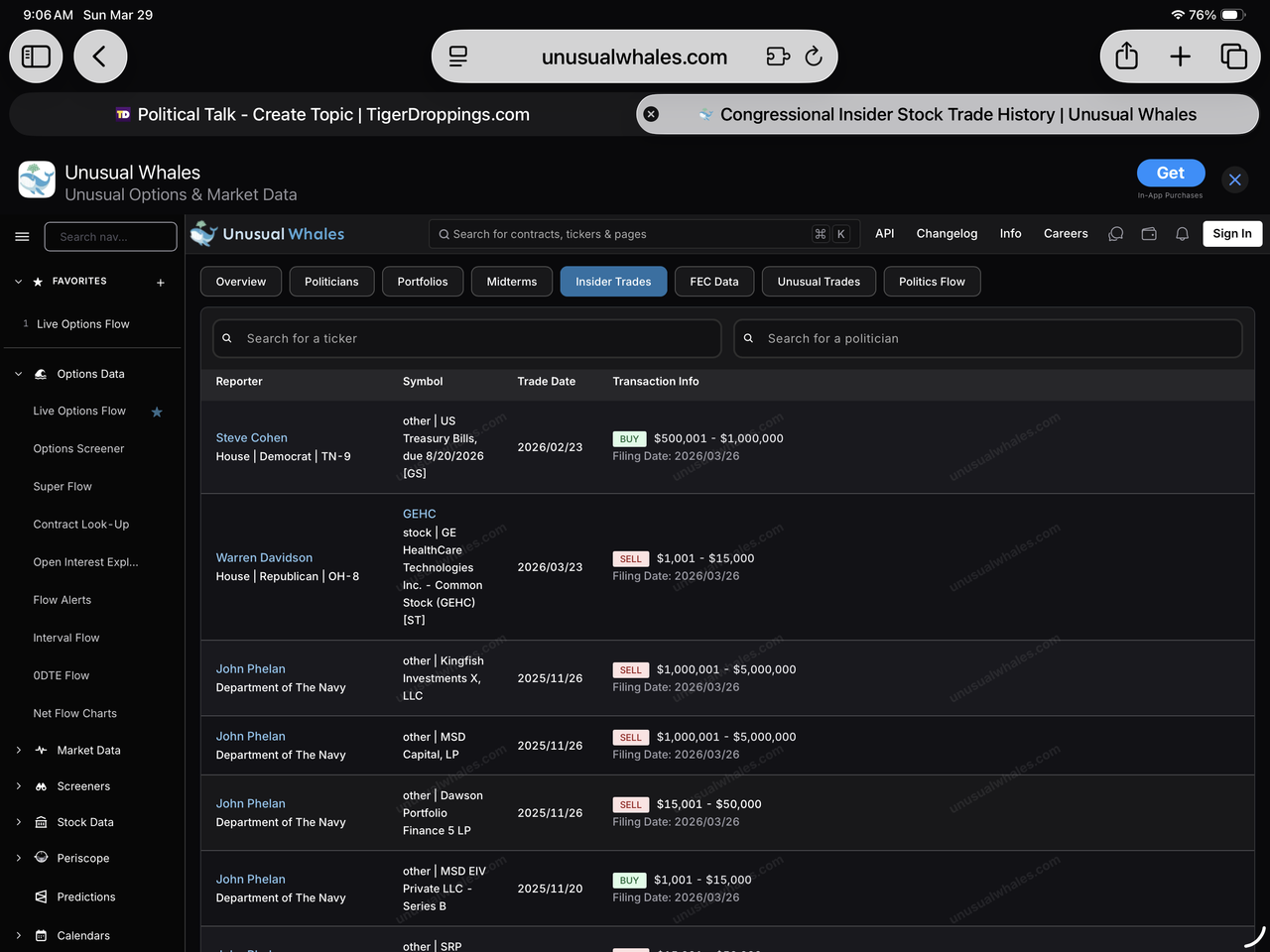Viewport: 1270px width, 952px height.
Task: Switch to Politics Flow tab
Action: coord(932,282)
